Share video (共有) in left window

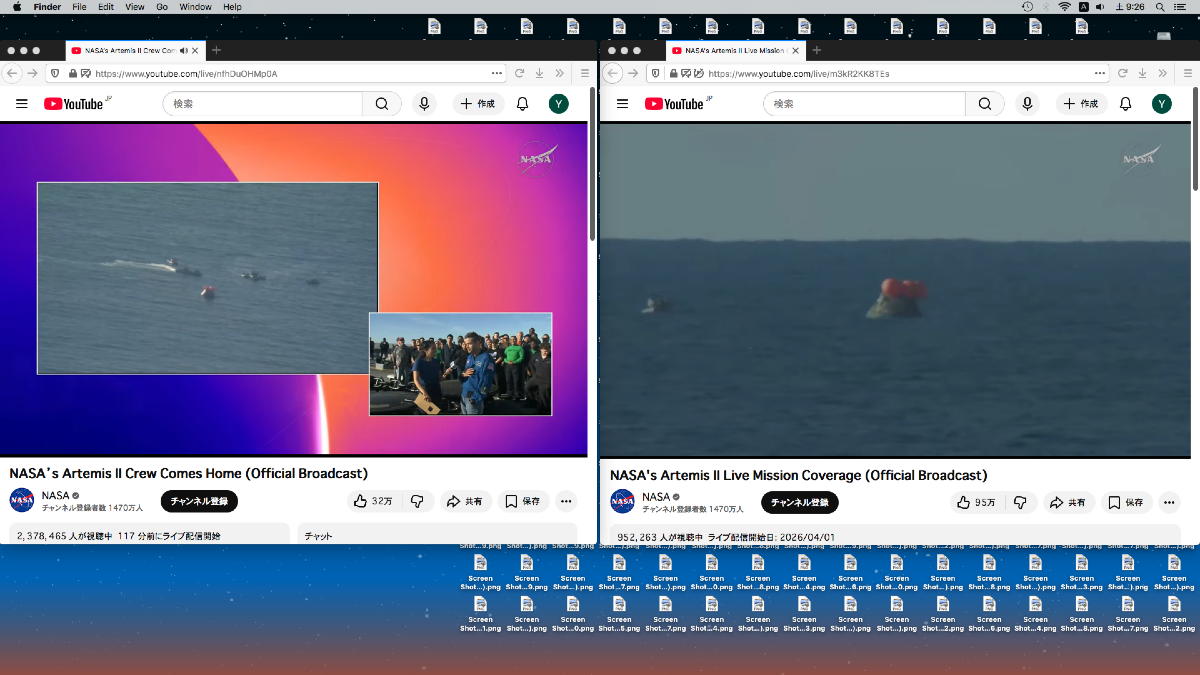465,501
